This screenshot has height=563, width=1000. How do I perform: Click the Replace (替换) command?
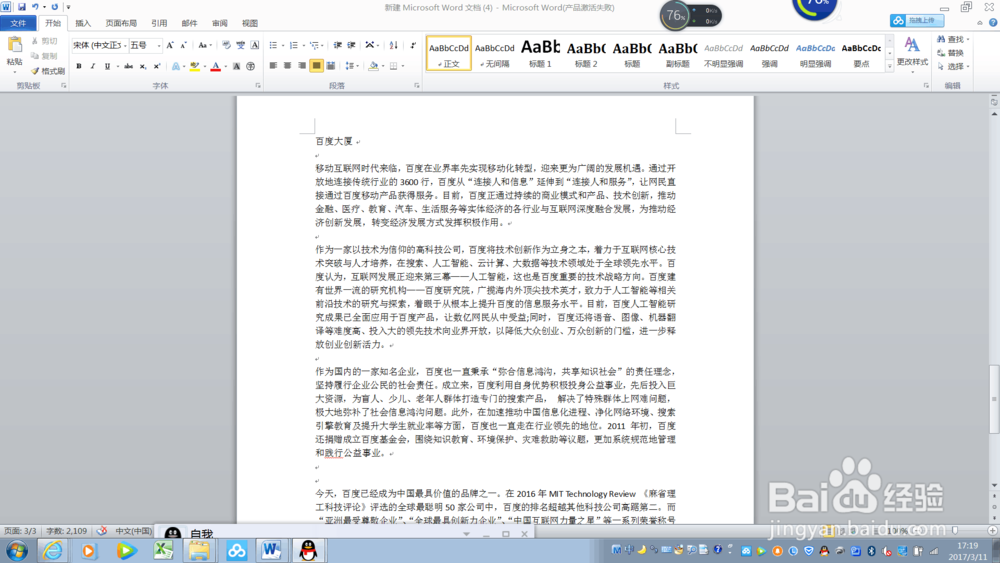tap(950, 53)
